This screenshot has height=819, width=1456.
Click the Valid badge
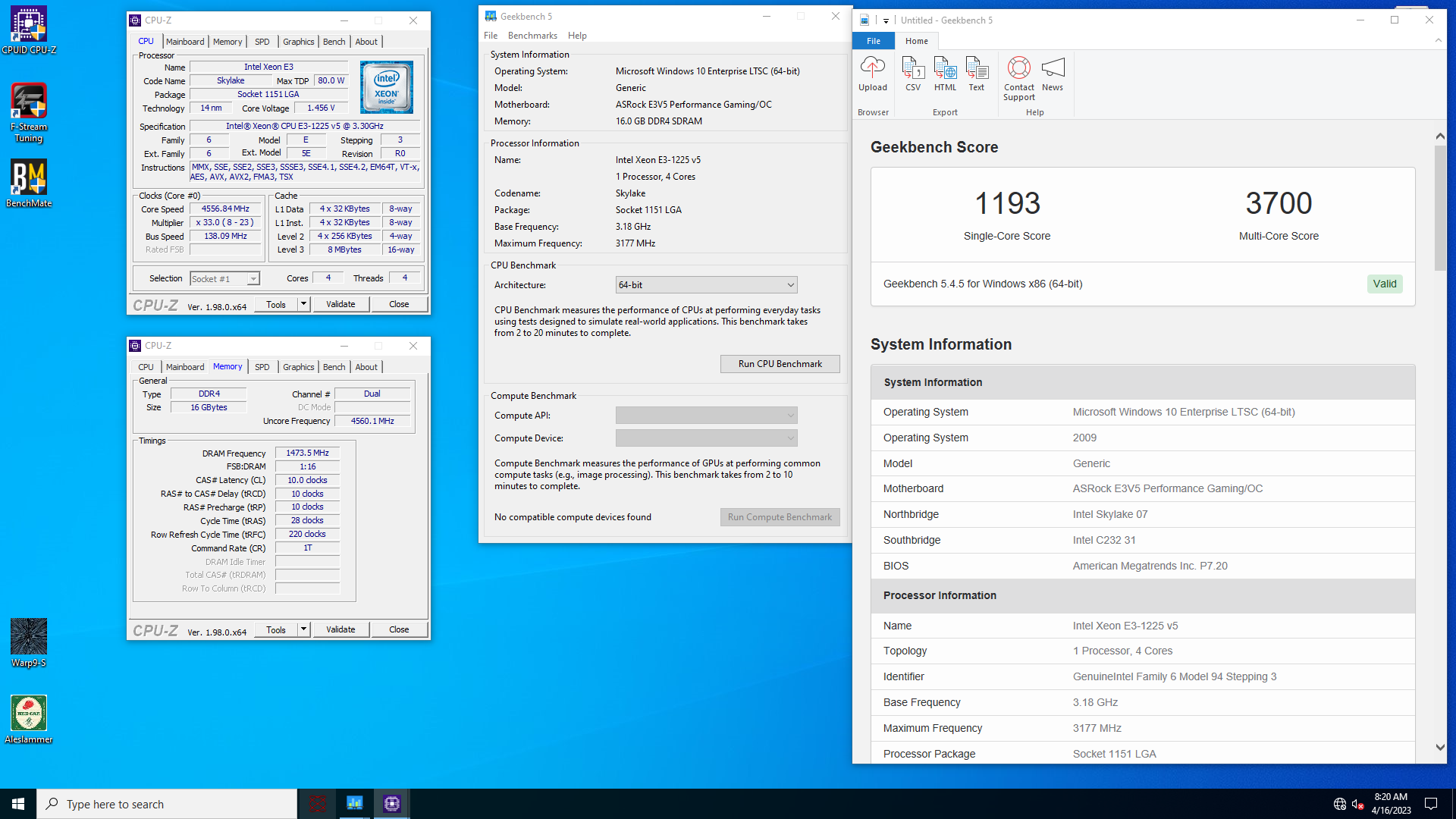coord(1384,284)
